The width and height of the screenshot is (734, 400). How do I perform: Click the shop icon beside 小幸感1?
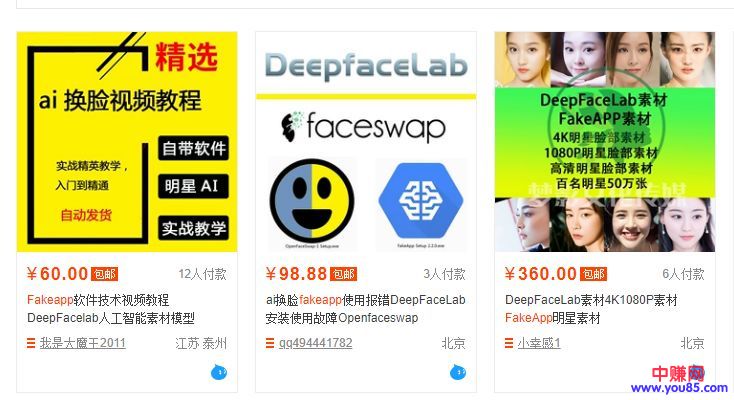pyautogui.click(x=509, y=343)
